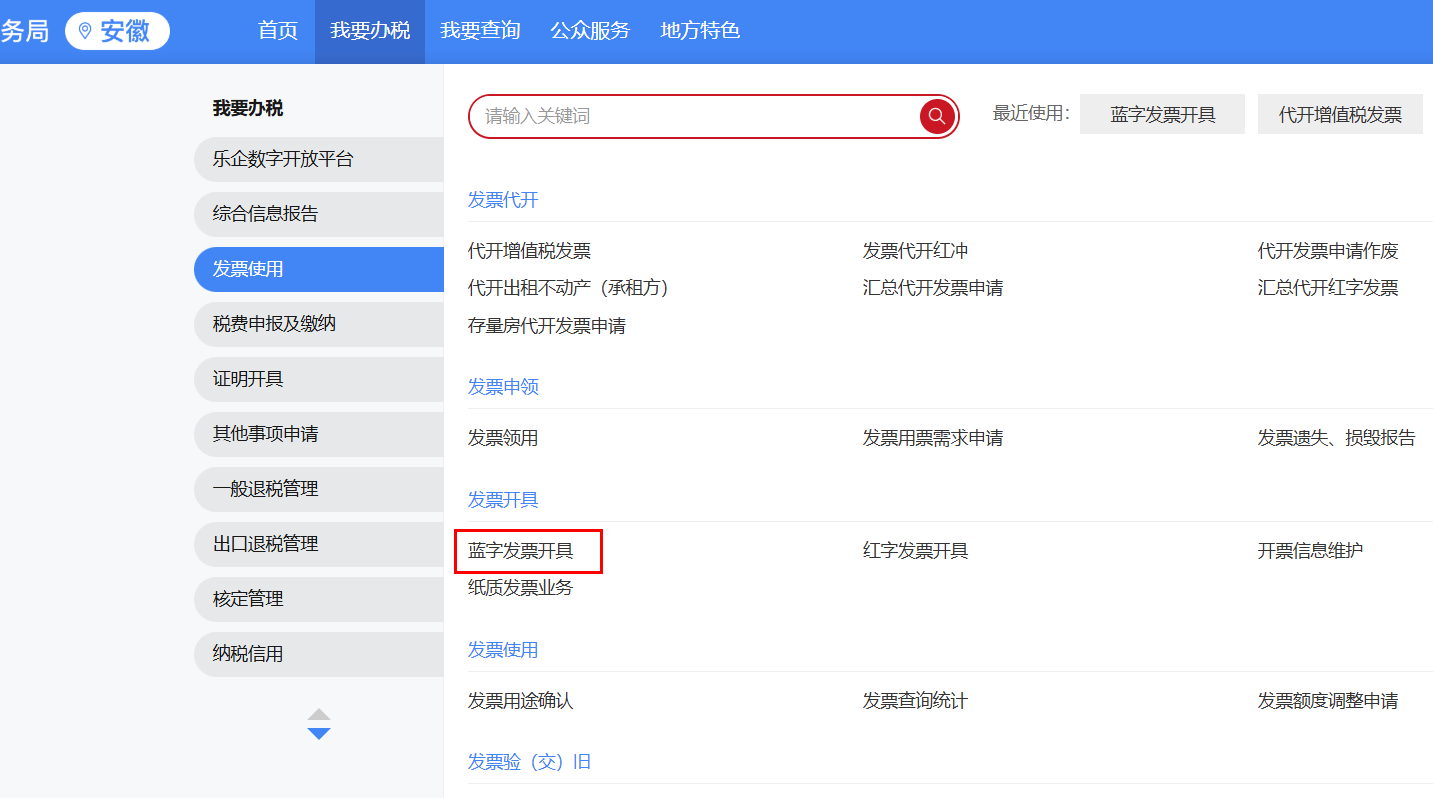This screenshot has height=798, width=1433.
Task: Open the 汇总代开发票申请 link
Action: (x=933, y=288)
